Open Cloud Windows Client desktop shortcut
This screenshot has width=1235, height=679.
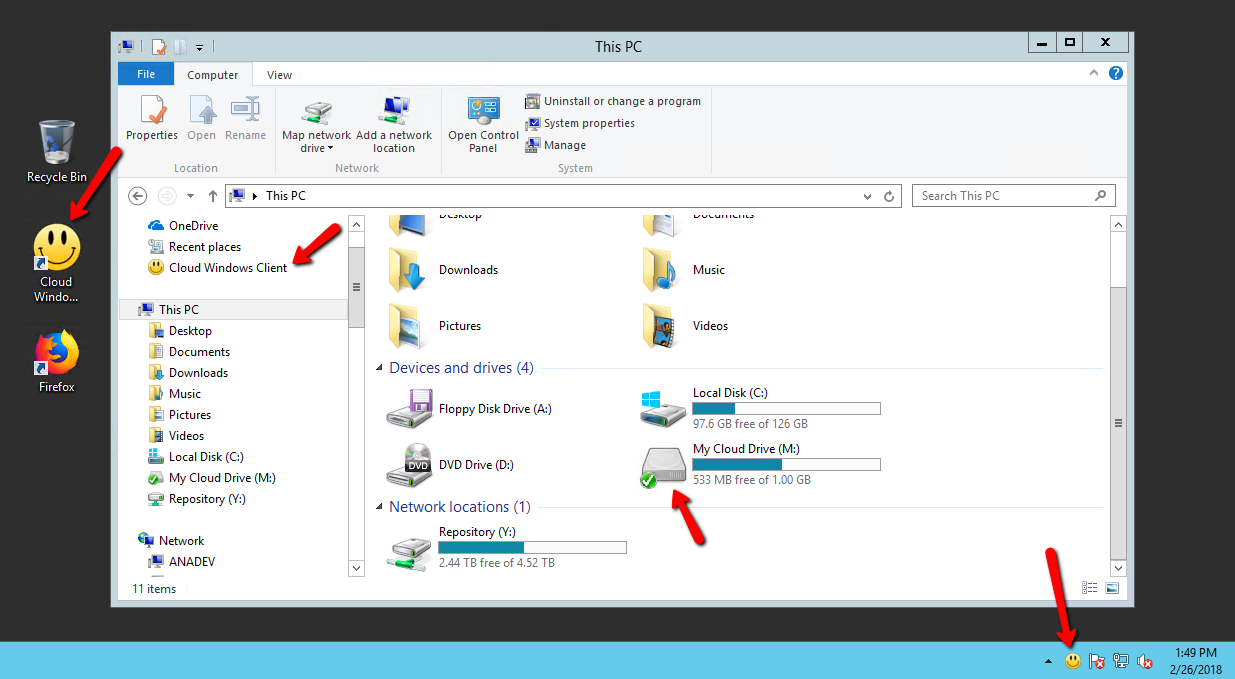(x=57, y=250)
